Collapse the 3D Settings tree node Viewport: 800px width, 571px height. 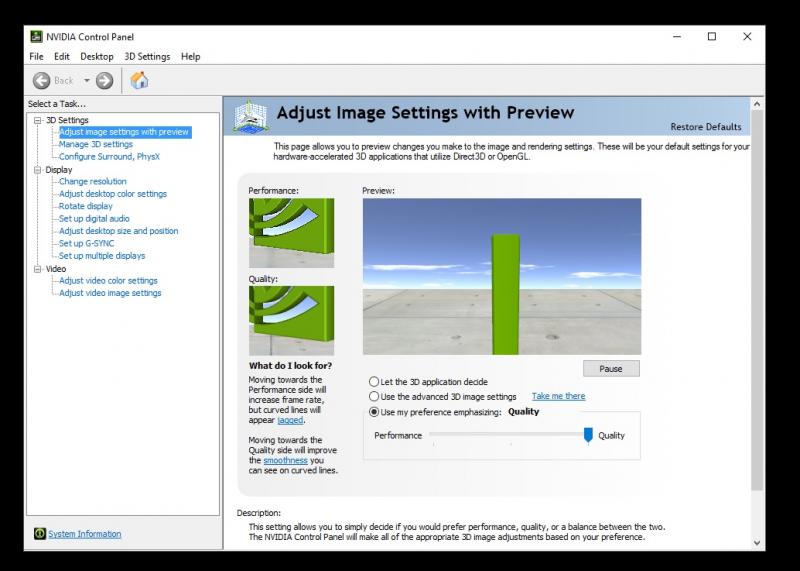coord(37,120)
